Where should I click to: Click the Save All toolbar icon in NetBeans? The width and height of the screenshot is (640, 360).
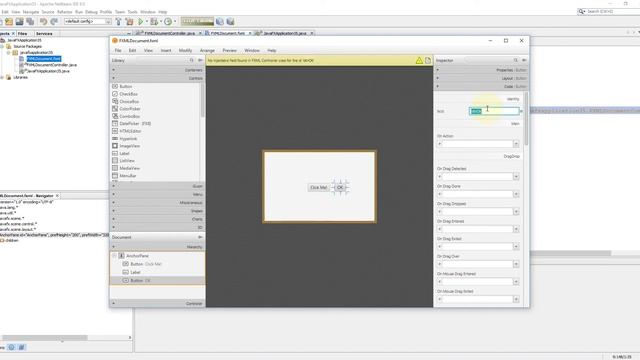30,21
